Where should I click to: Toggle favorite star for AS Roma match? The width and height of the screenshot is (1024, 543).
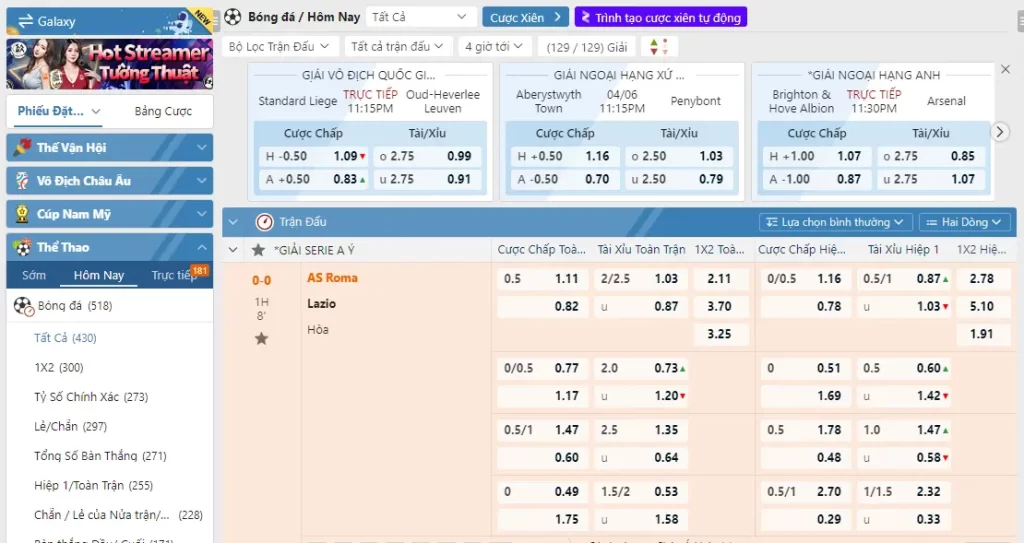click(261, 339)
